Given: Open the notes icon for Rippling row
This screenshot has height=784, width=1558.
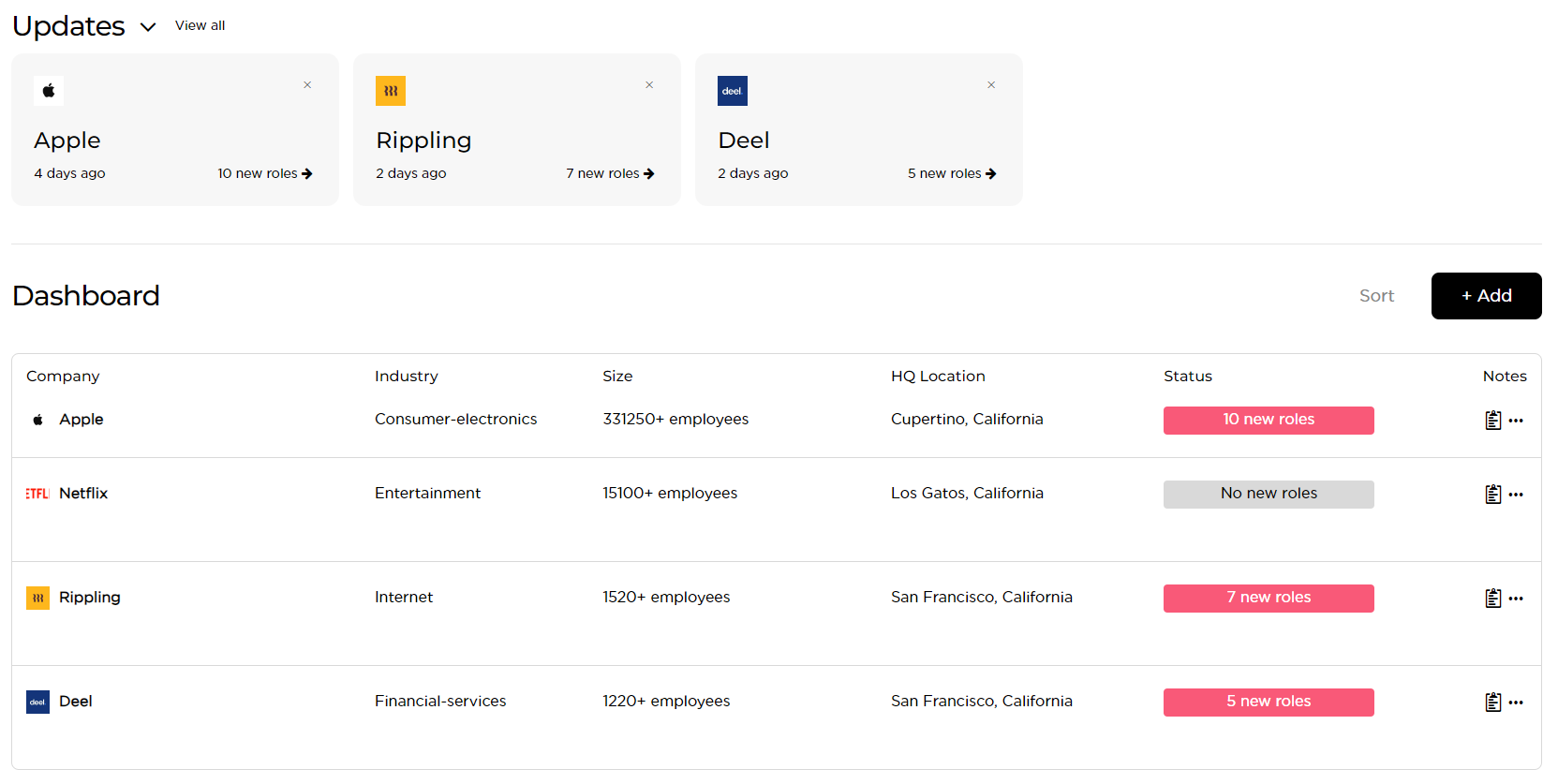Looking at the screenshot, I should coord(1493,599).
